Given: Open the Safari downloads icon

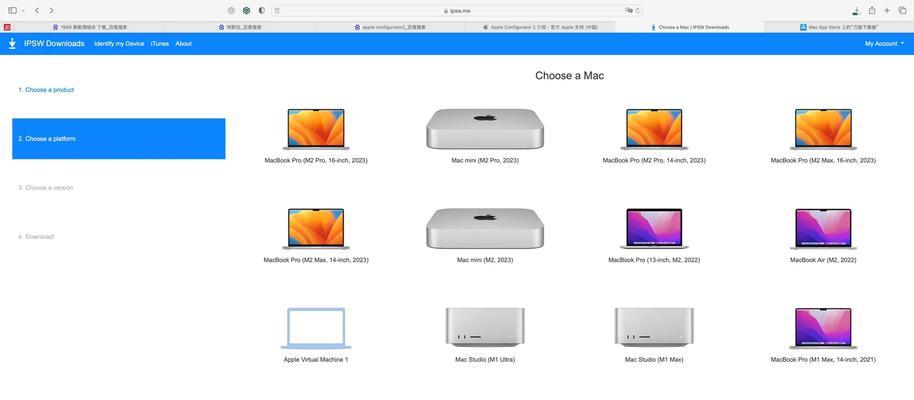Looking at the screenshot, I should pos(856,10).
